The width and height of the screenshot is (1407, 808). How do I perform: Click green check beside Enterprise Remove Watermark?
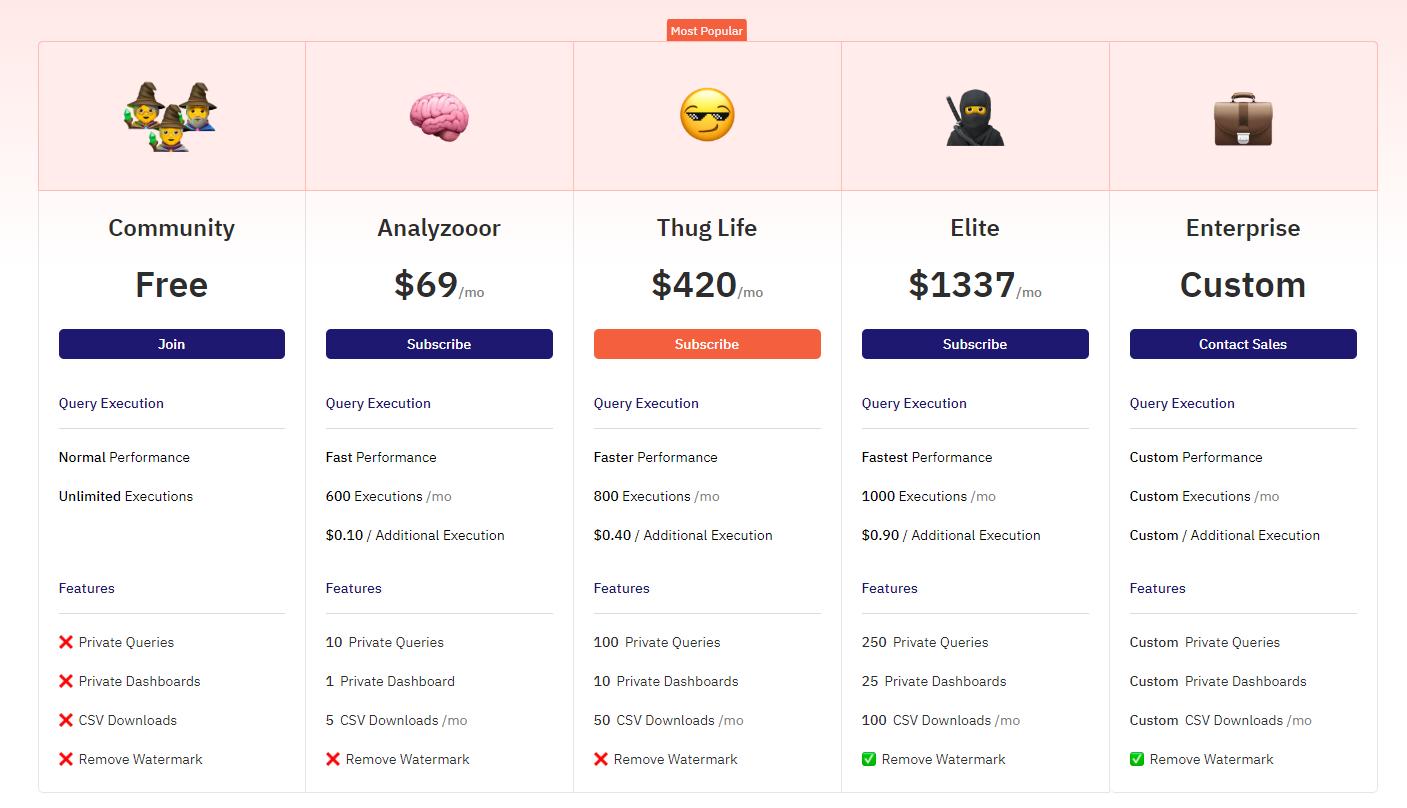[x=1137, y=759]
